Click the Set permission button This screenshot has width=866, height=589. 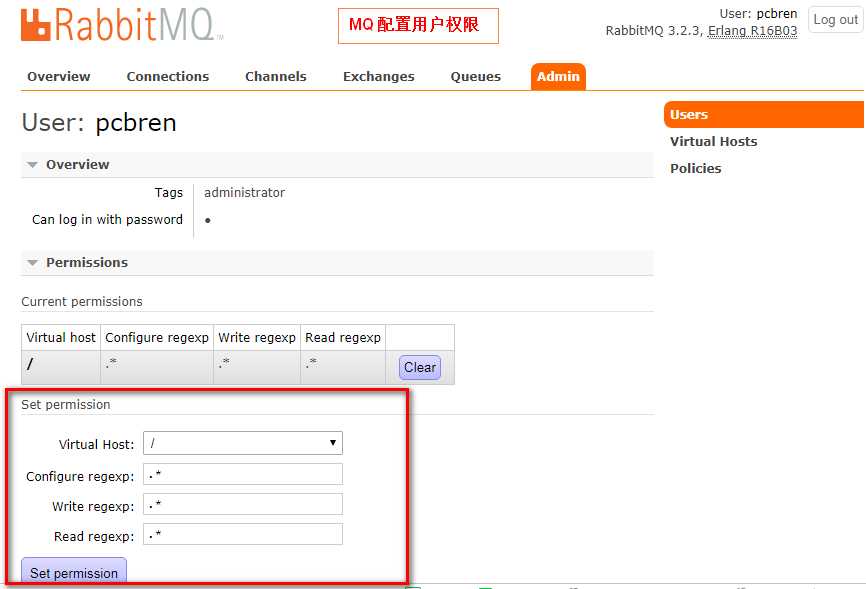coord(74,572)
